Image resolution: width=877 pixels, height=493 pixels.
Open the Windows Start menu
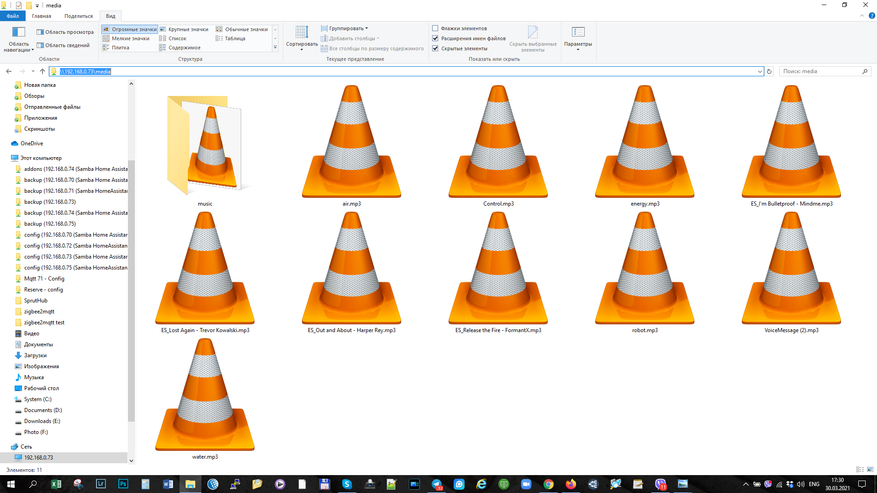[10, 484]
